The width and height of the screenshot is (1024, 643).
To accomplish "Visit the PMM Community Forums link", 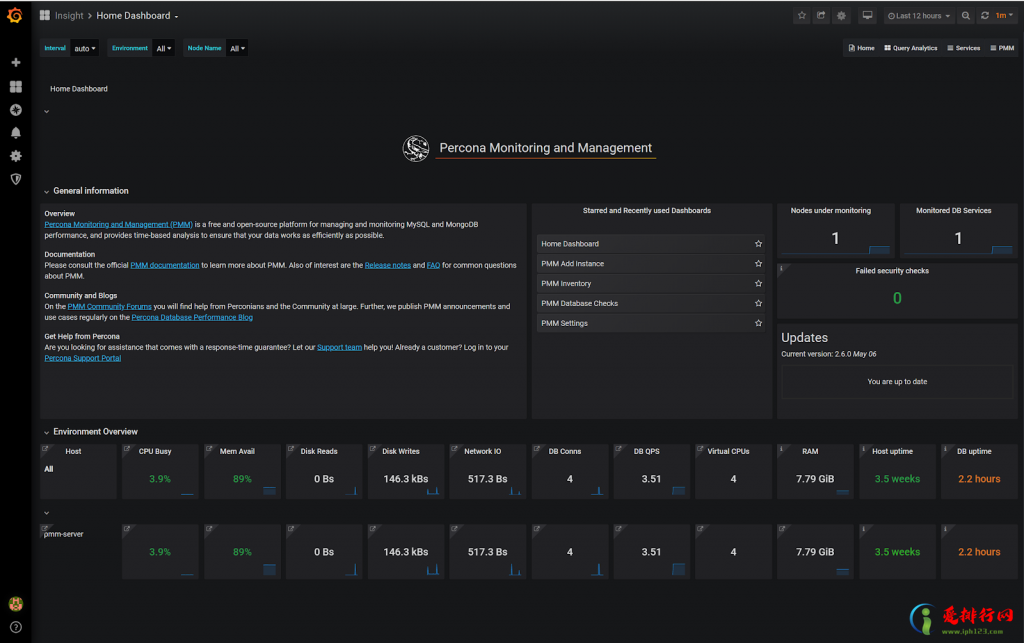I will [109, 307].
